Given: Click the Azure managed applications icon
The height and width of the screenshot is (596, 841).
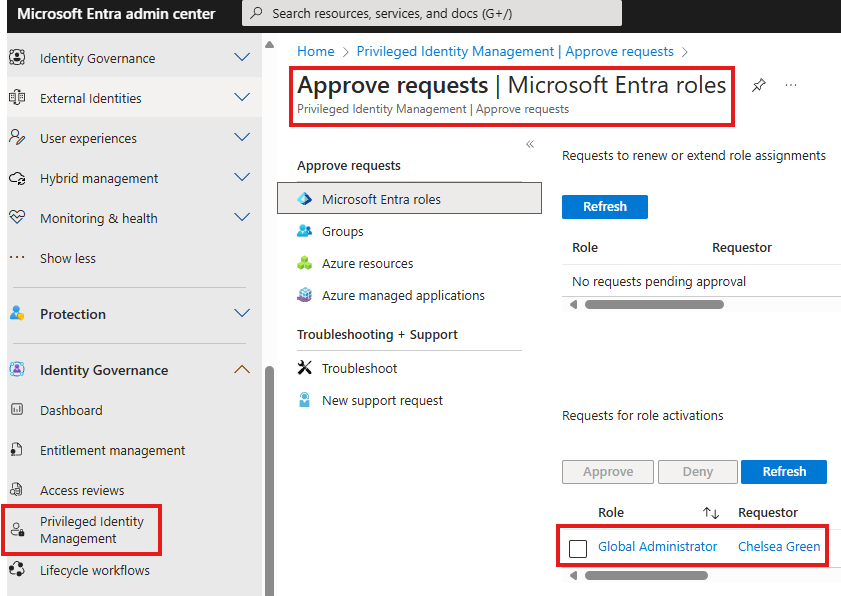Looking at the screenshot, I should pyautogui.click(x=305, y=295).
